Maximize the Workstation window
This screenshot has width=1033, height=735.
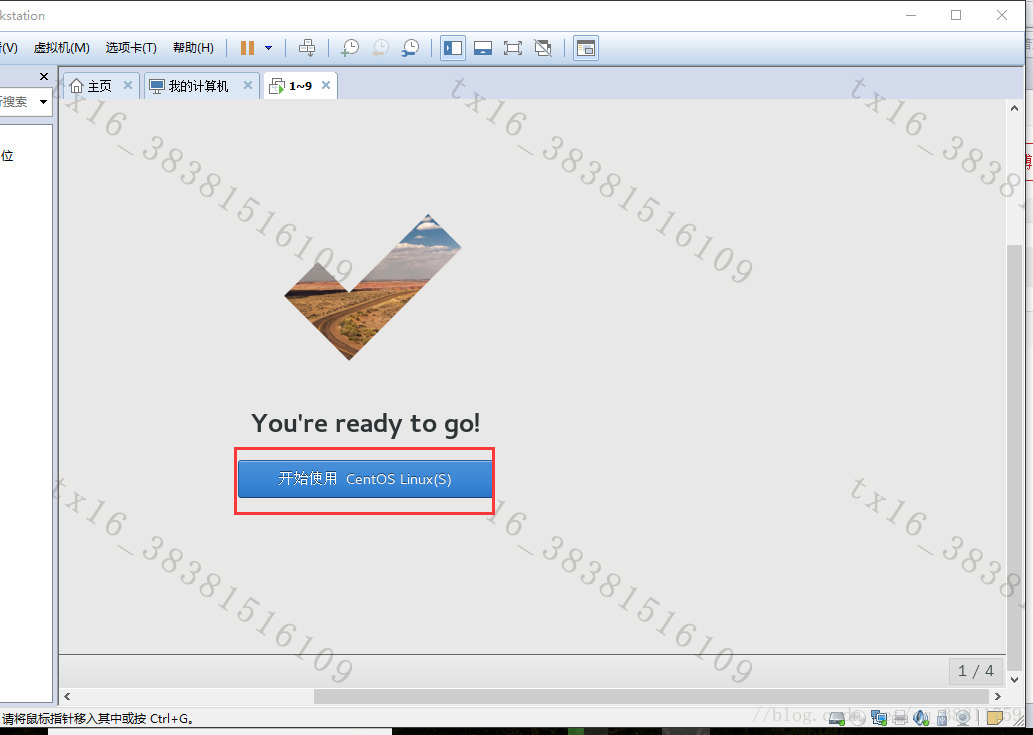956,15
